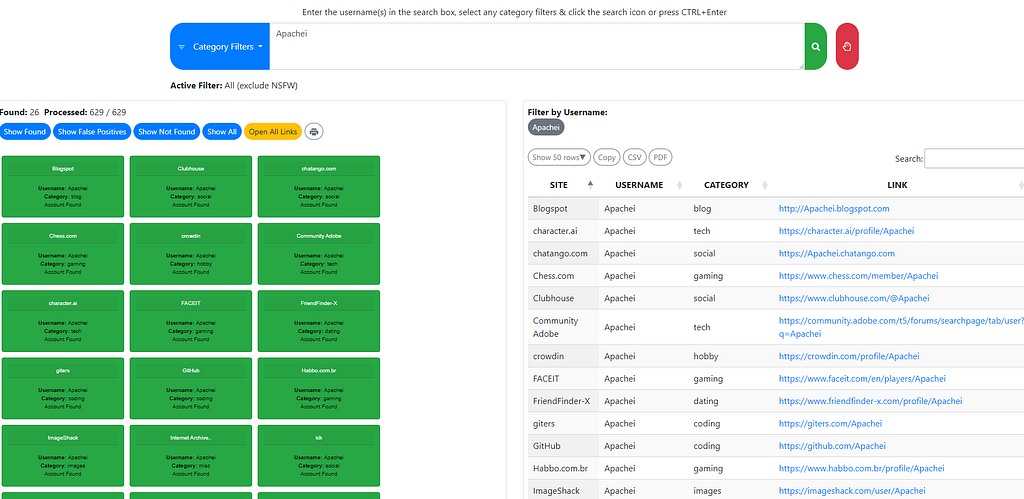The height and width of the screenshot is (499, 1024).
Task: Click the FACEIT result card
Action: (191, 321)
